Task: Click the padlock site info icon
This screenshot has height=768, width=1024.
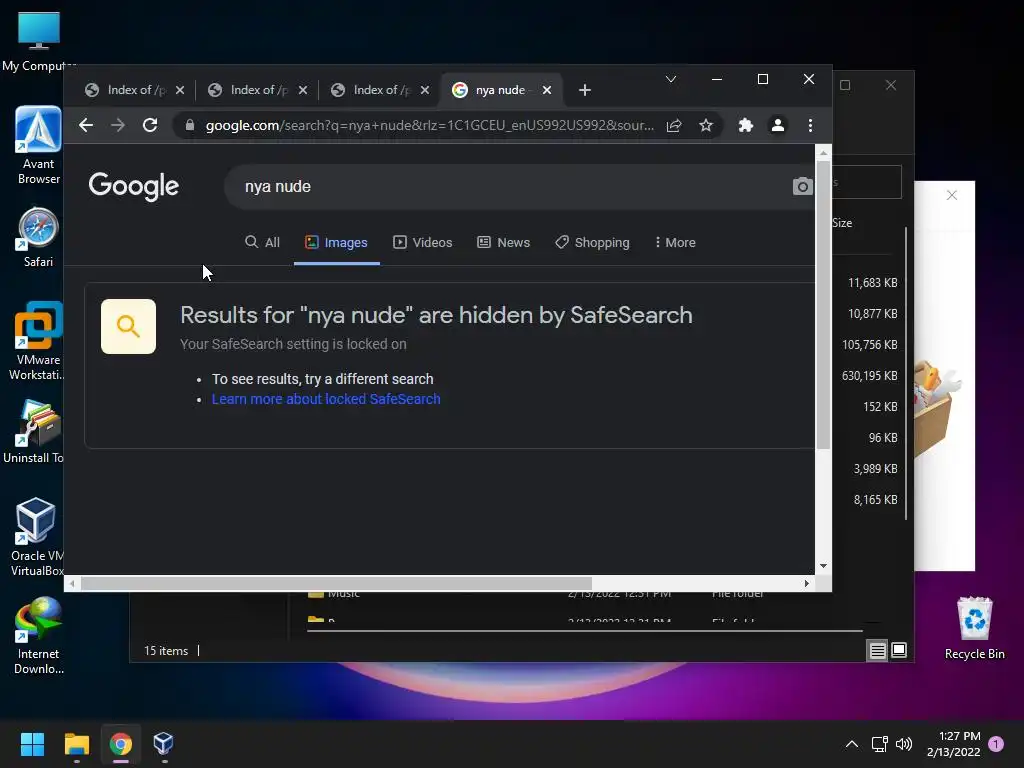Action: (x=190, y=125)
